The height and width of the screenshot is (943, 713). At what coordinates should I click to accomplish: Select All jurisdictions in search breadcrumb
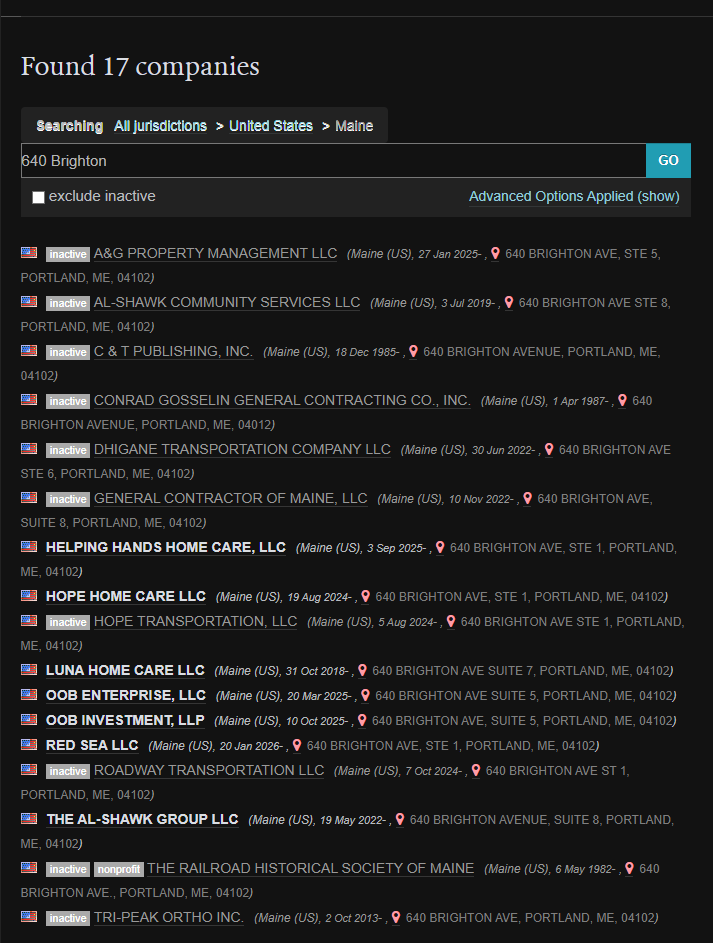[160, 126]
